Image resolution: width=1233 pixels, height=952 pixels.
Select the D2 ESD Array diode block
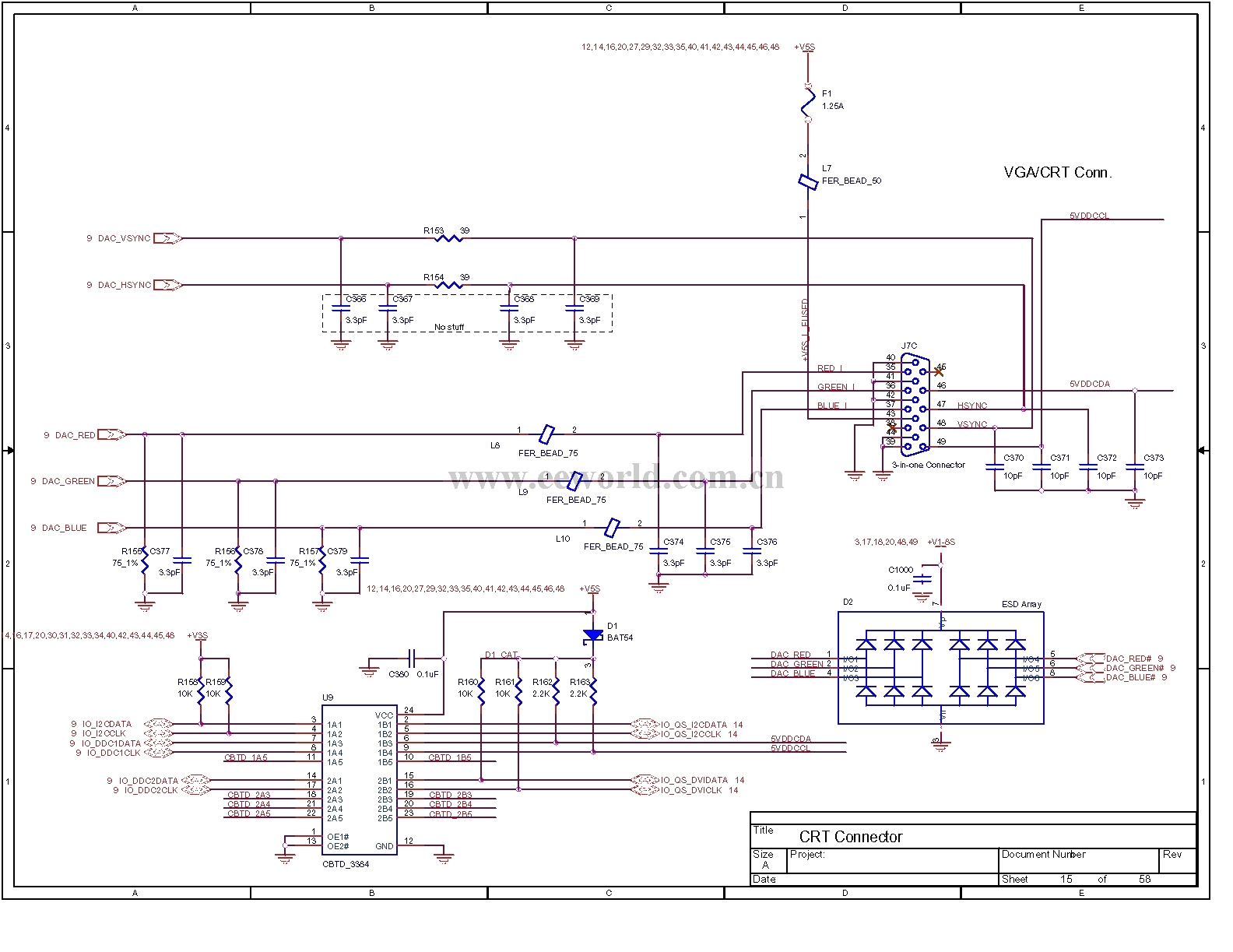tap(940, 668)
